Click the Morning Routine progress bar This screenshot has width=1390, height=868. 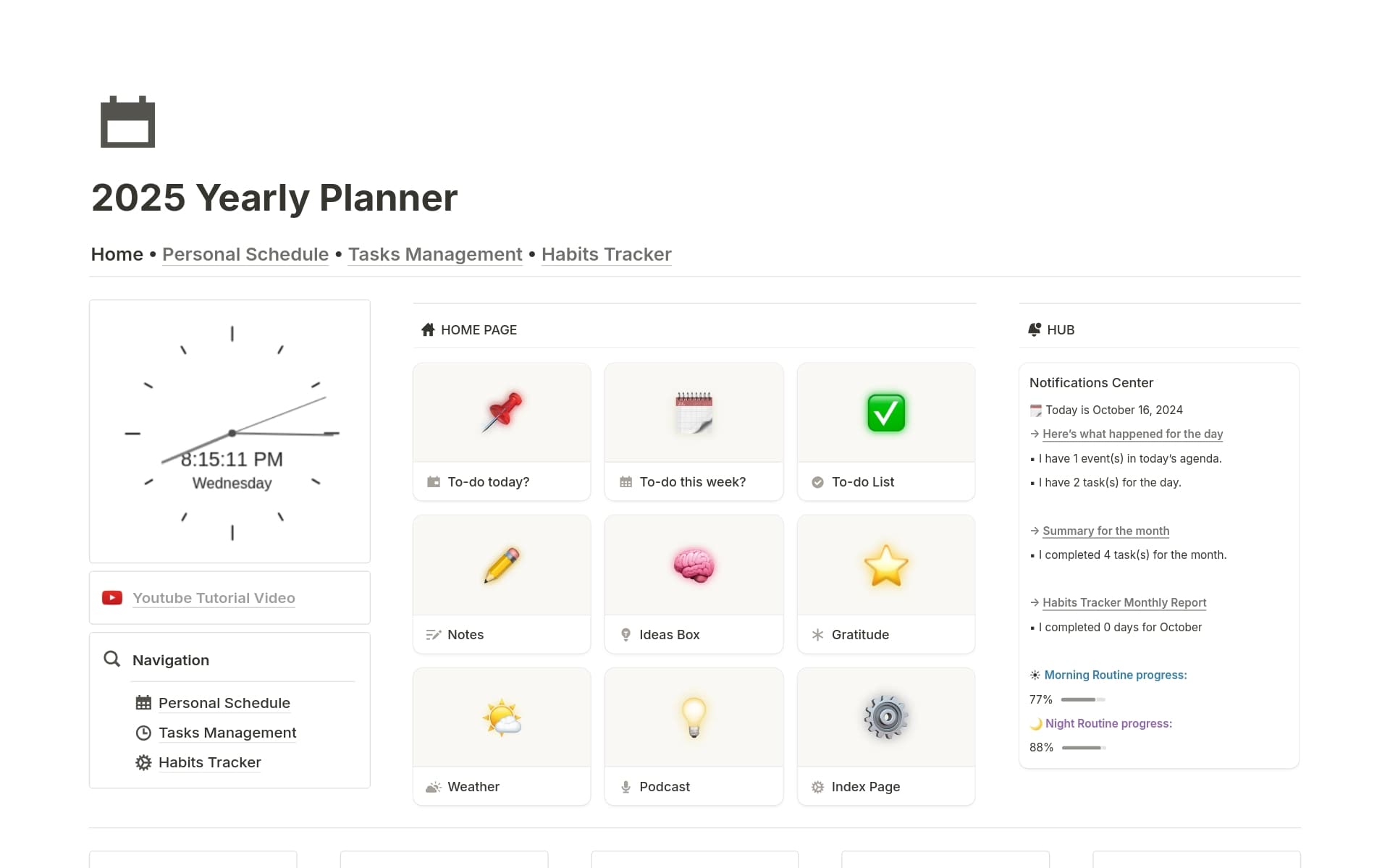[x=1082, y=699]
